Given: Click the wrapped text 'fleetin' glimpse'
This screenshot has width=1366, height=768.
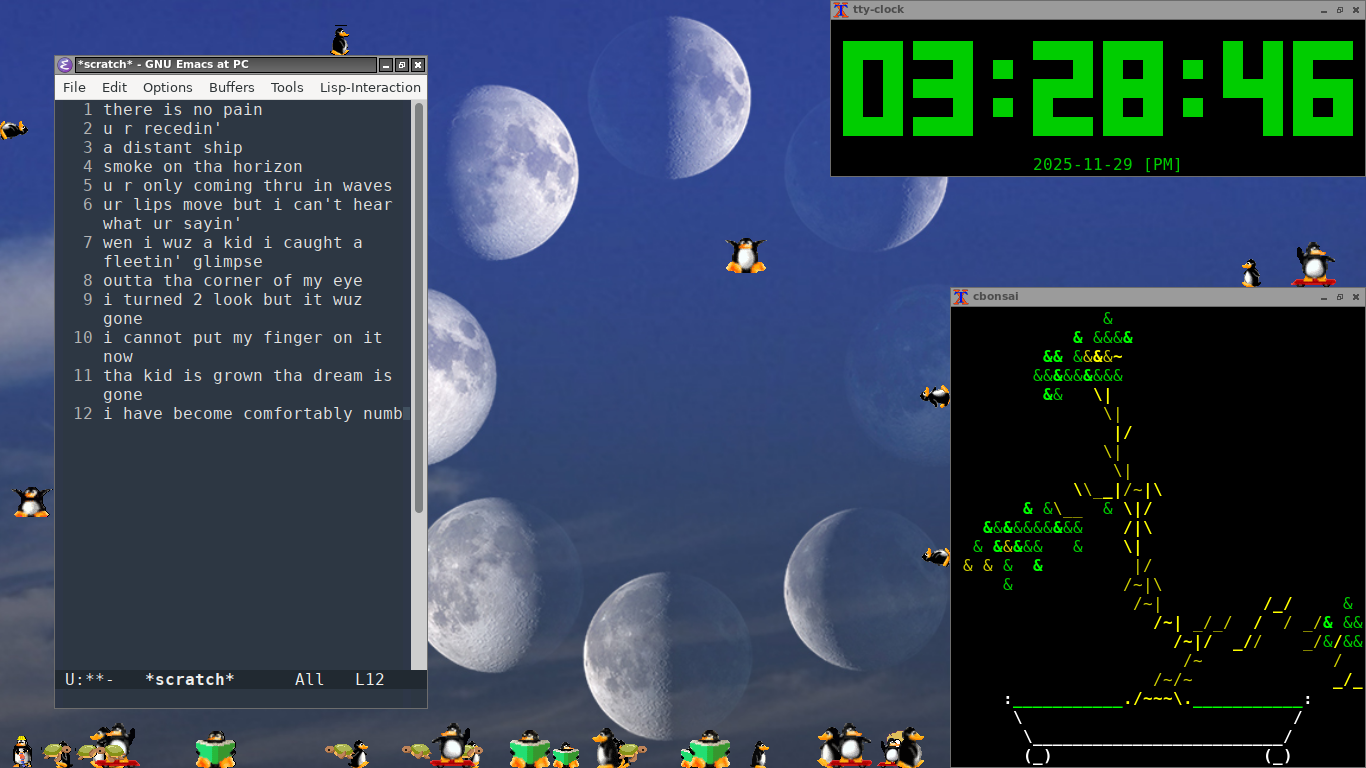Looking at the screenshot, I should pyautogui.click(x=183, y=262).
